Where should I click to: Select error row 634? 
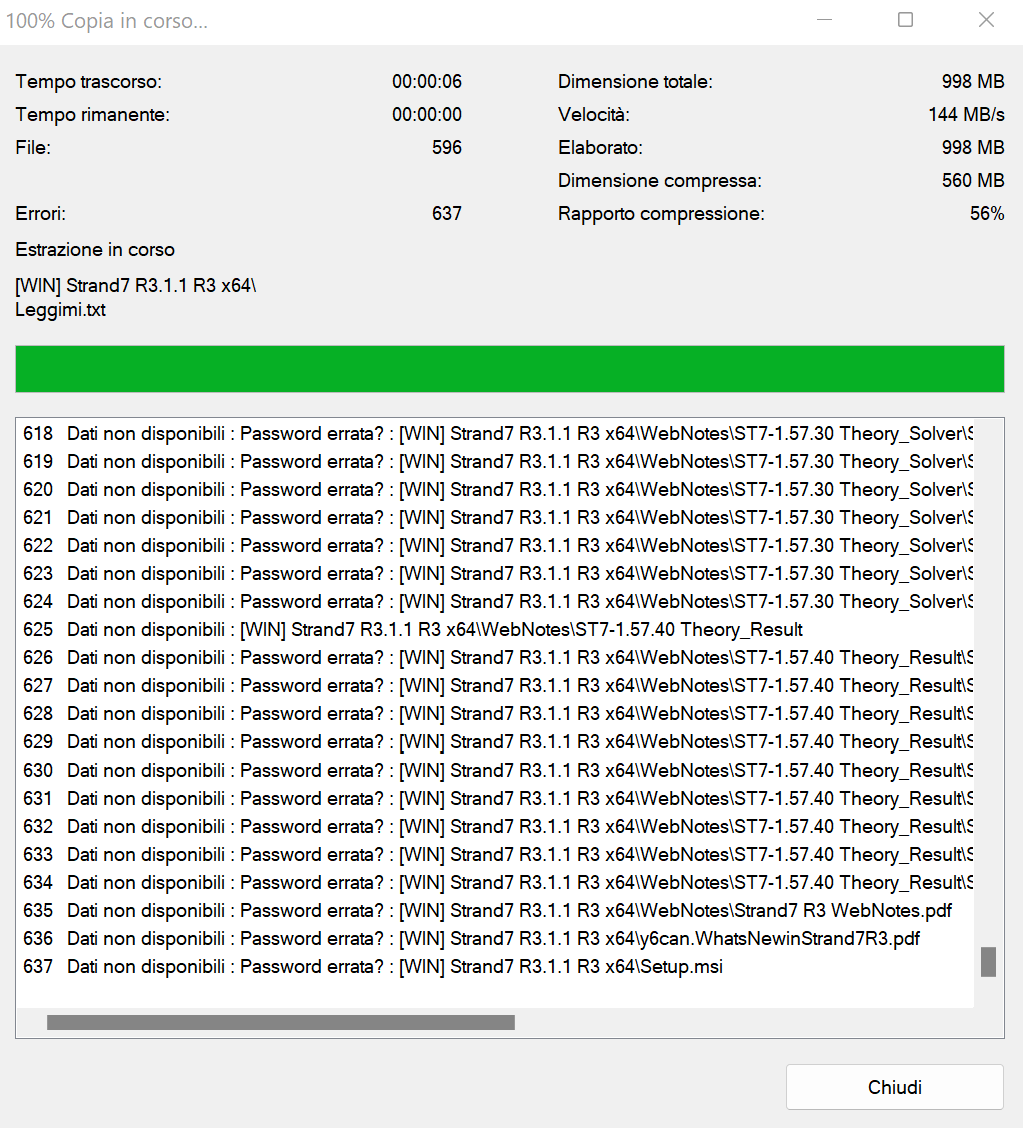pyautogui.click(x=495, y=883)
